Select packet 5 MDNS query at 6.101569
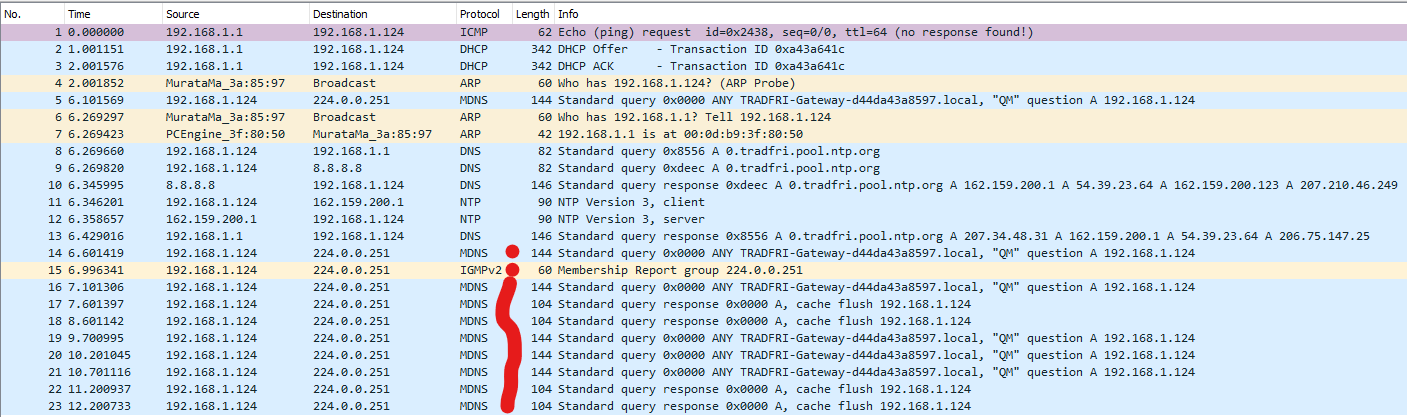Image resolution: width=1407 pixels, height=417 pixels. [703, 100]
